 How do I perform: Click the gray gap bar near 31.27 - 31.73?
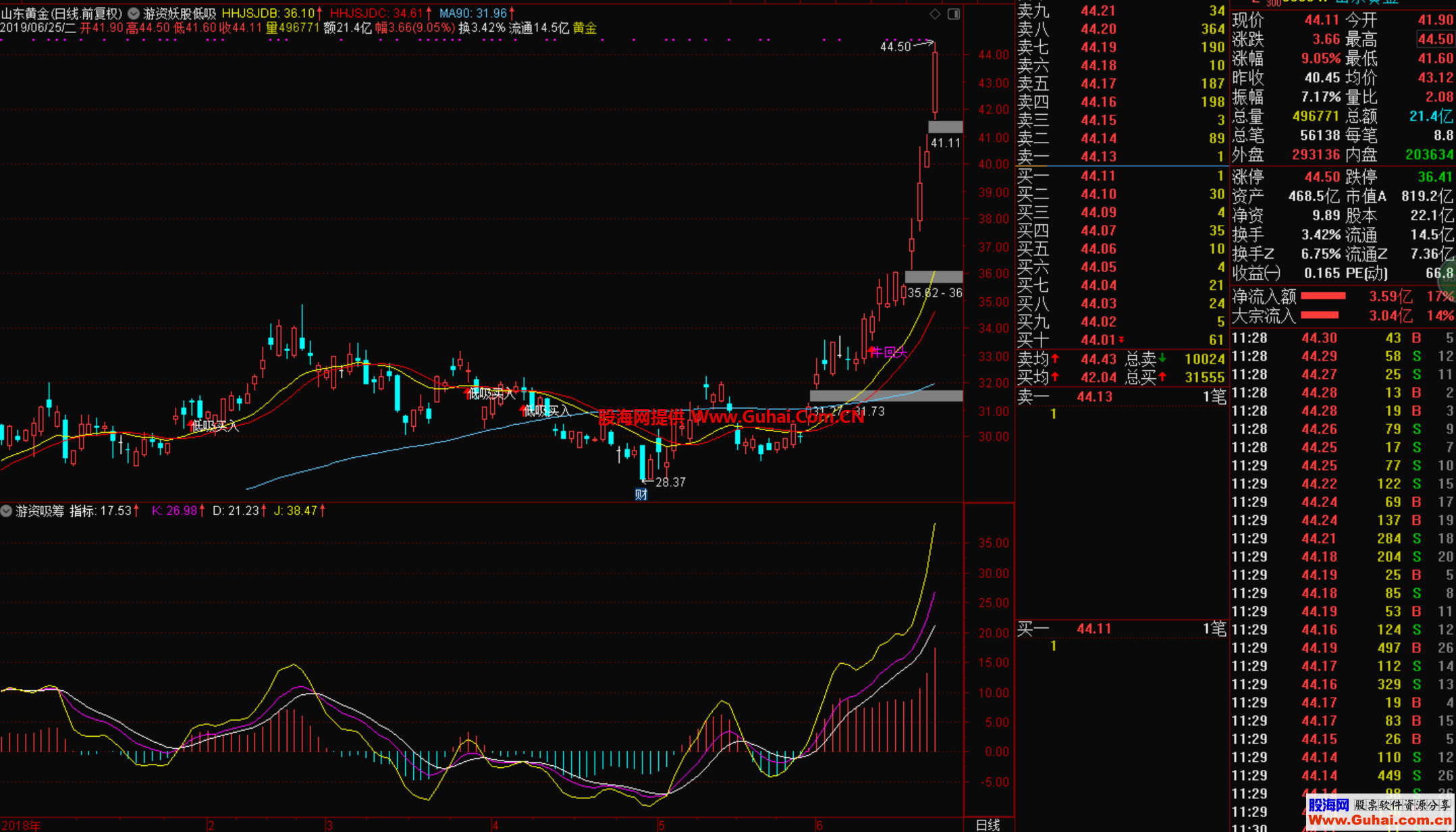(x=886, y=396)
